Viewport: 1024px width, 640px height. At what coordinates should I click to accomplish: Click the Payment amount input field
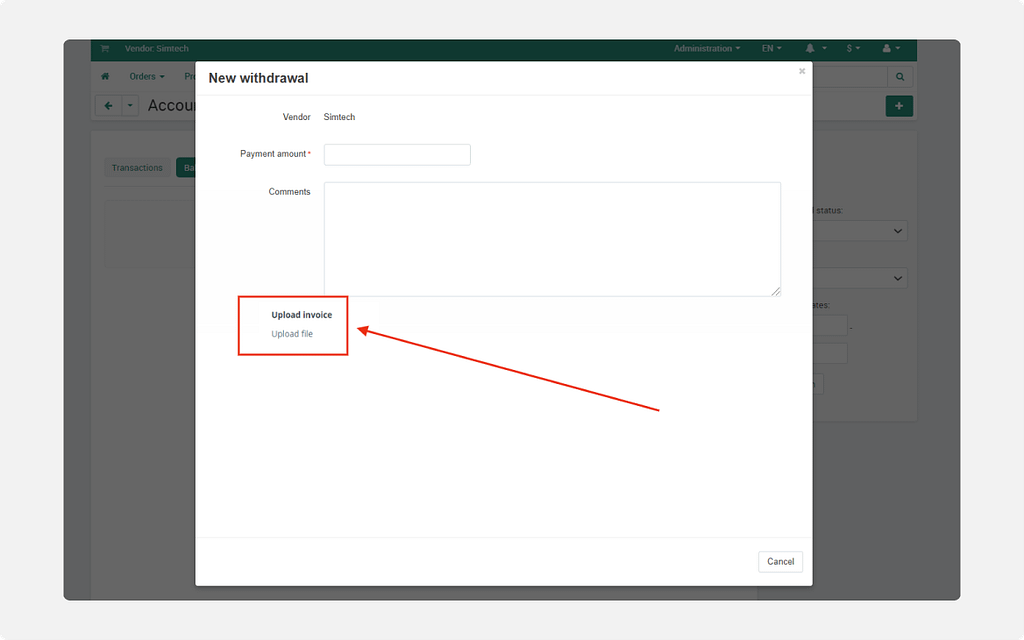pyautogui.click(x=397, y=155)
